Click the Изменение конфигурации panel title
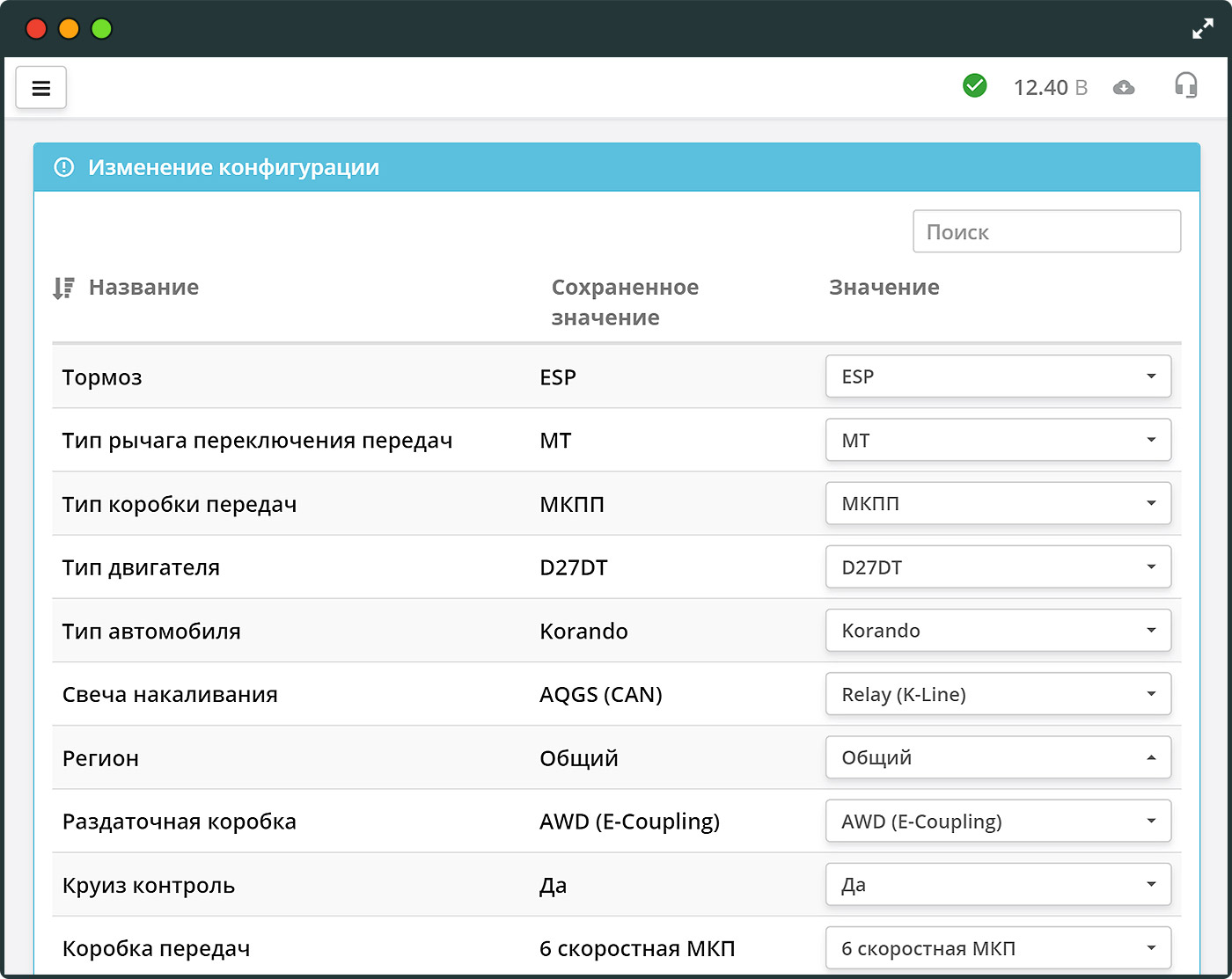Screen dimensions: 1232x979 coord(233,167)
